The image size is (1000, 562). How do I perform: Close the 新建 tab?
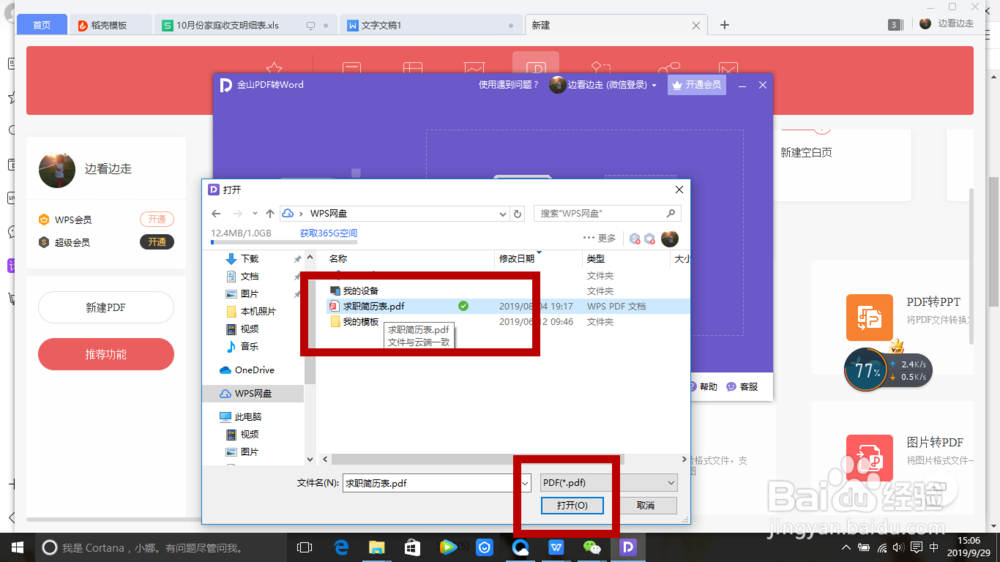point(696,26)
